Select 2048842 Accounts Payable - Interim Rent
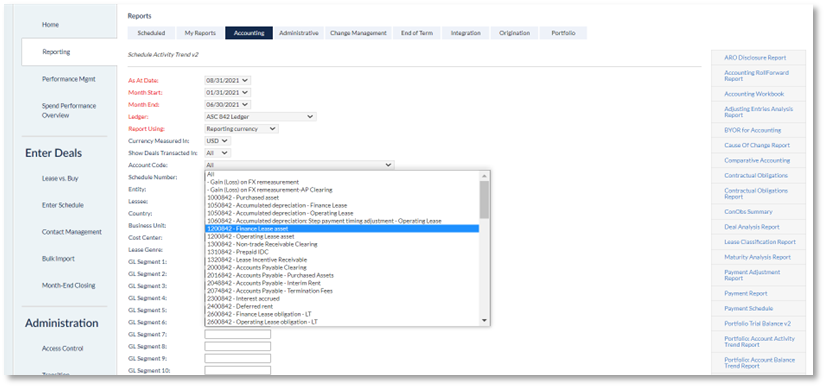The image size is (825, 387). click(x=342, y=283)
